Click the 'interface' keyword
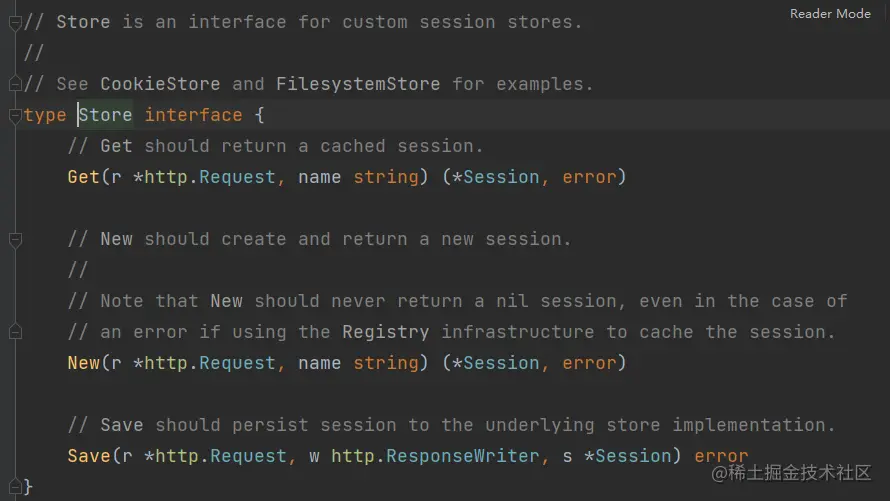 194,115
